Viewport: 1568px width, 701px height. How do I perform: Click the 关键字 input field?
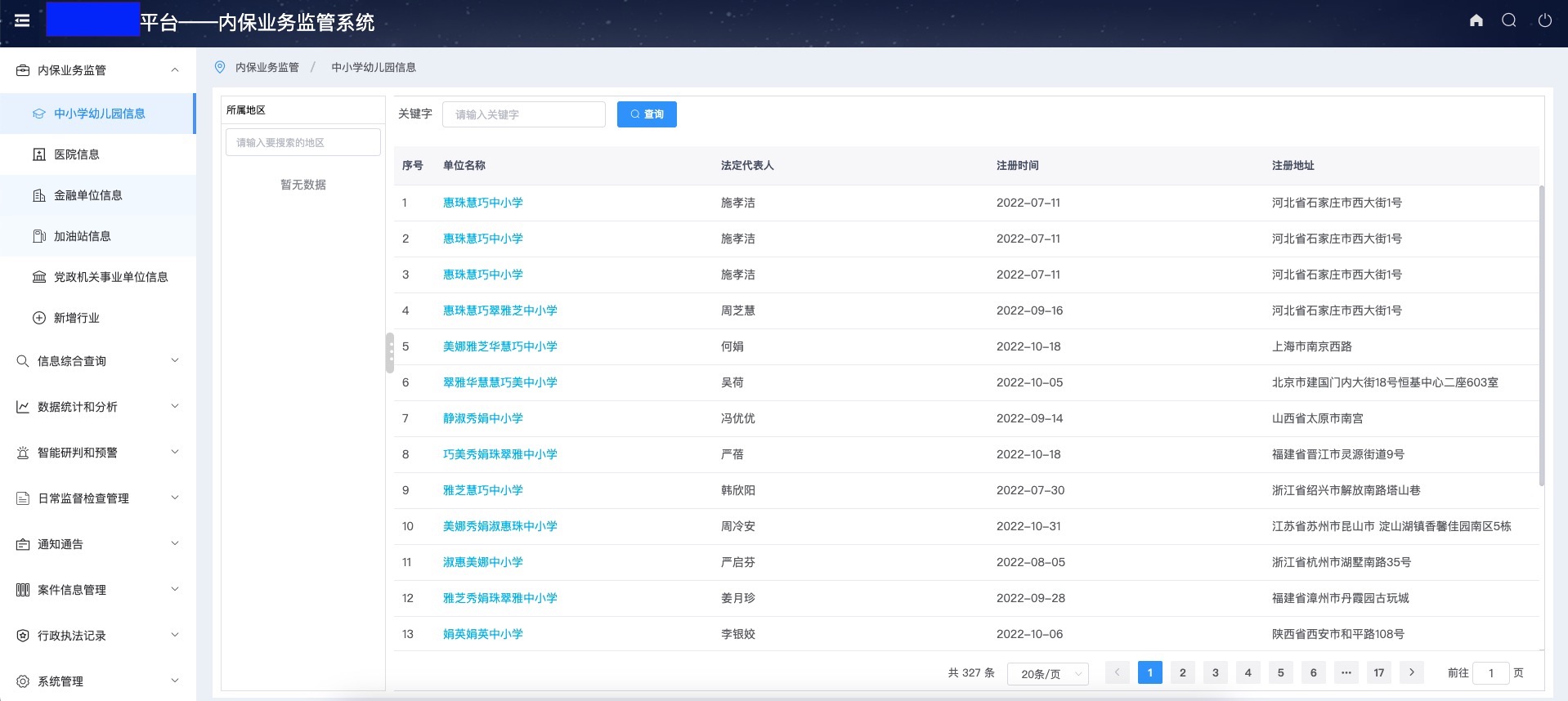pos(524,114)
